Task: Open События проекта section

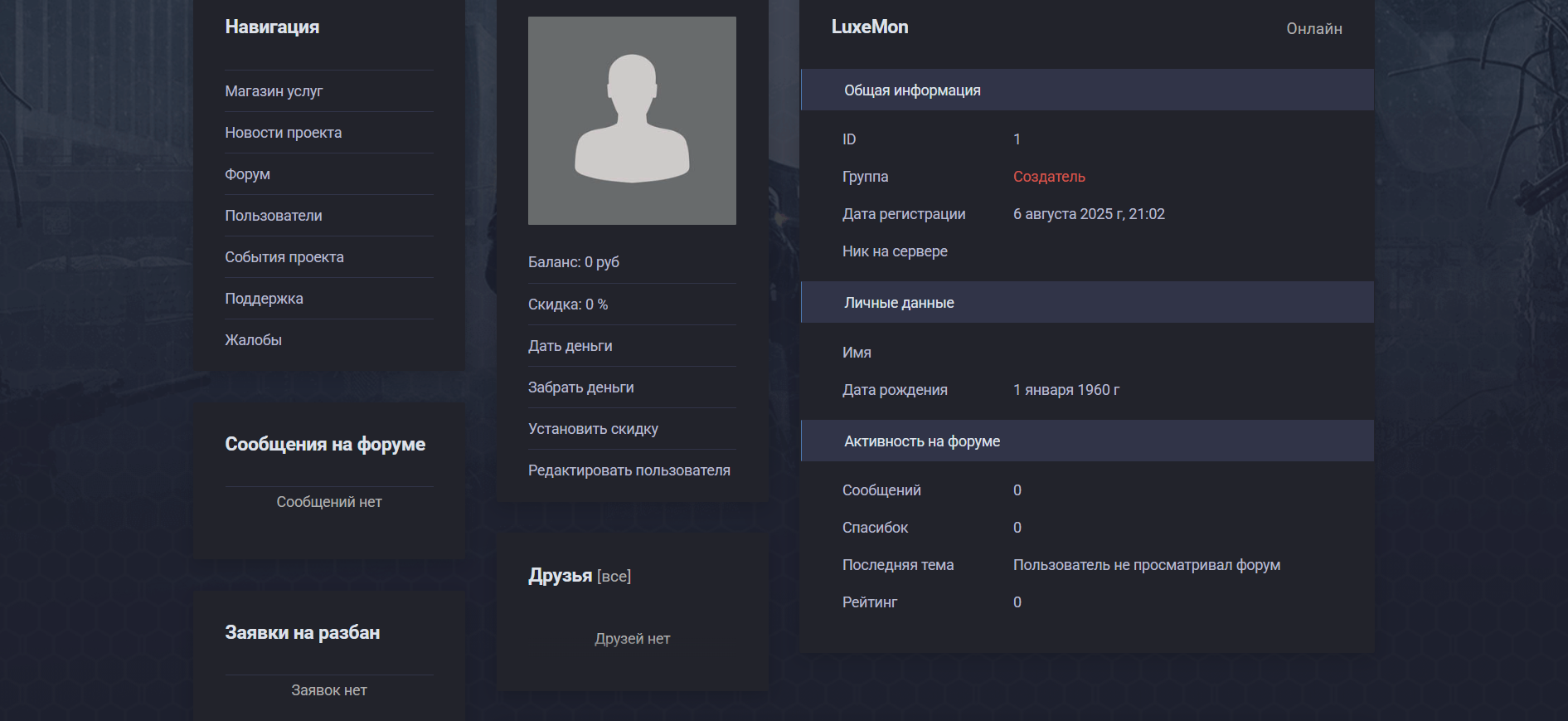Action: coord(284,257)
